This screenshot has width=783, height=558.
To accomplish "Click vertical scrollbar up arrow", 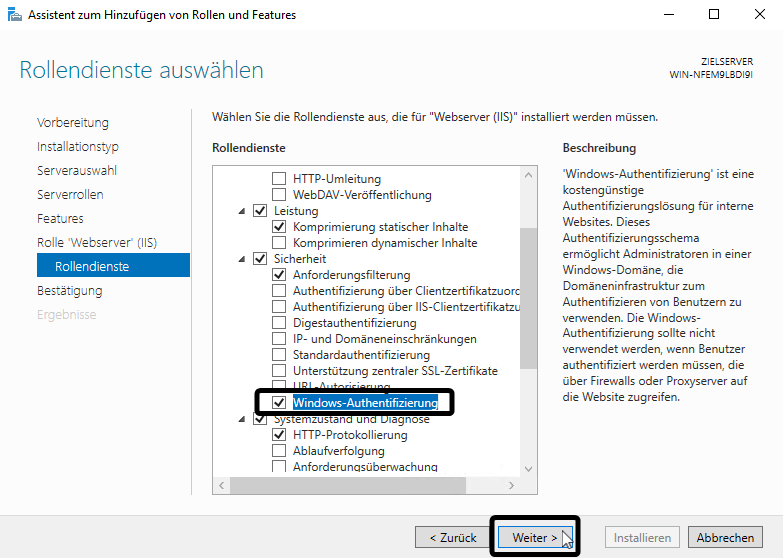I will click(528, 175).
